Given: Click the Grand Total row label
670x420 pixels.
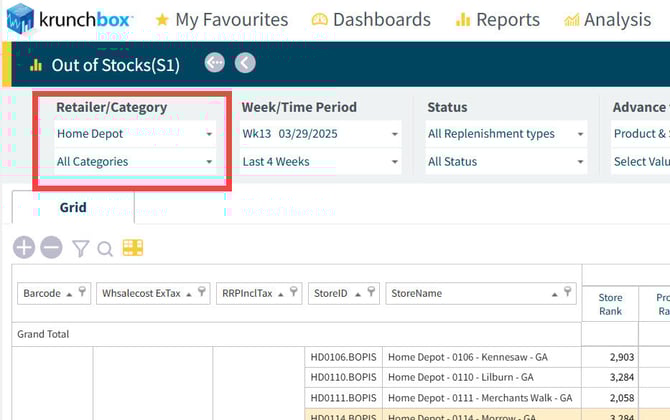Looking at the screenshot, I should (x=43, y=334).
